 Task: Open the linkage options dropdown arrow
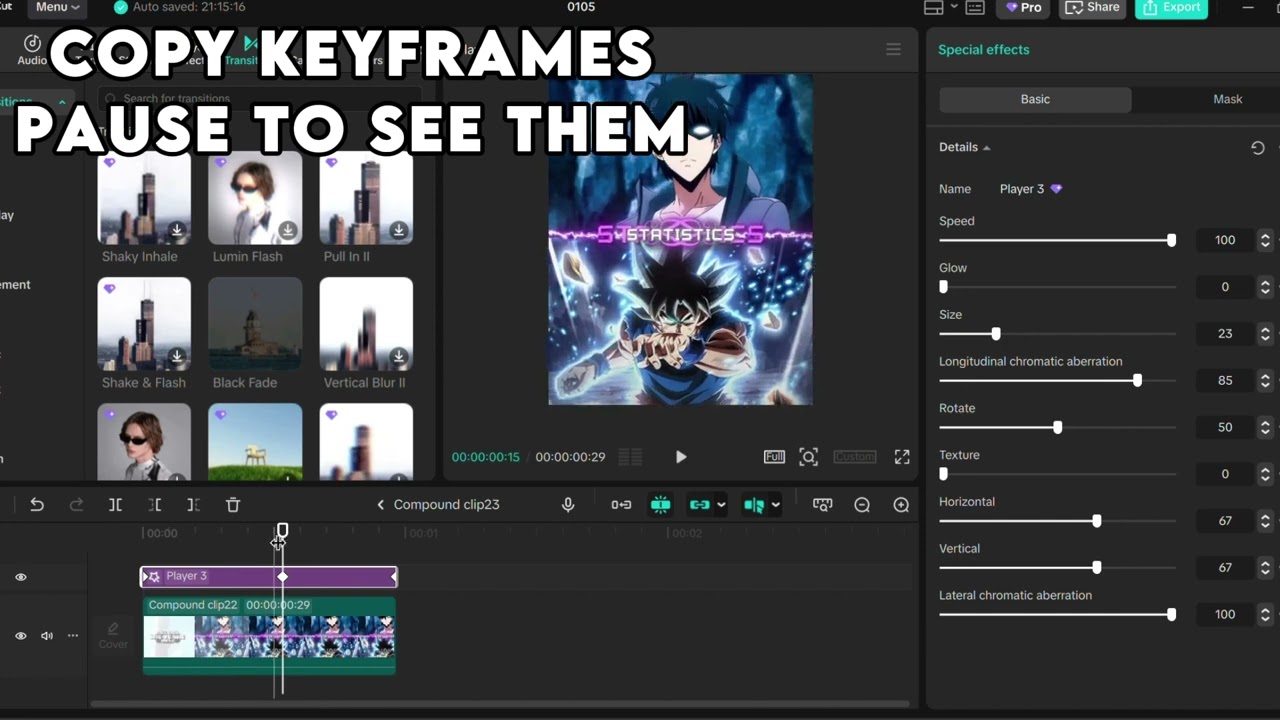click(x=721, y=505)
